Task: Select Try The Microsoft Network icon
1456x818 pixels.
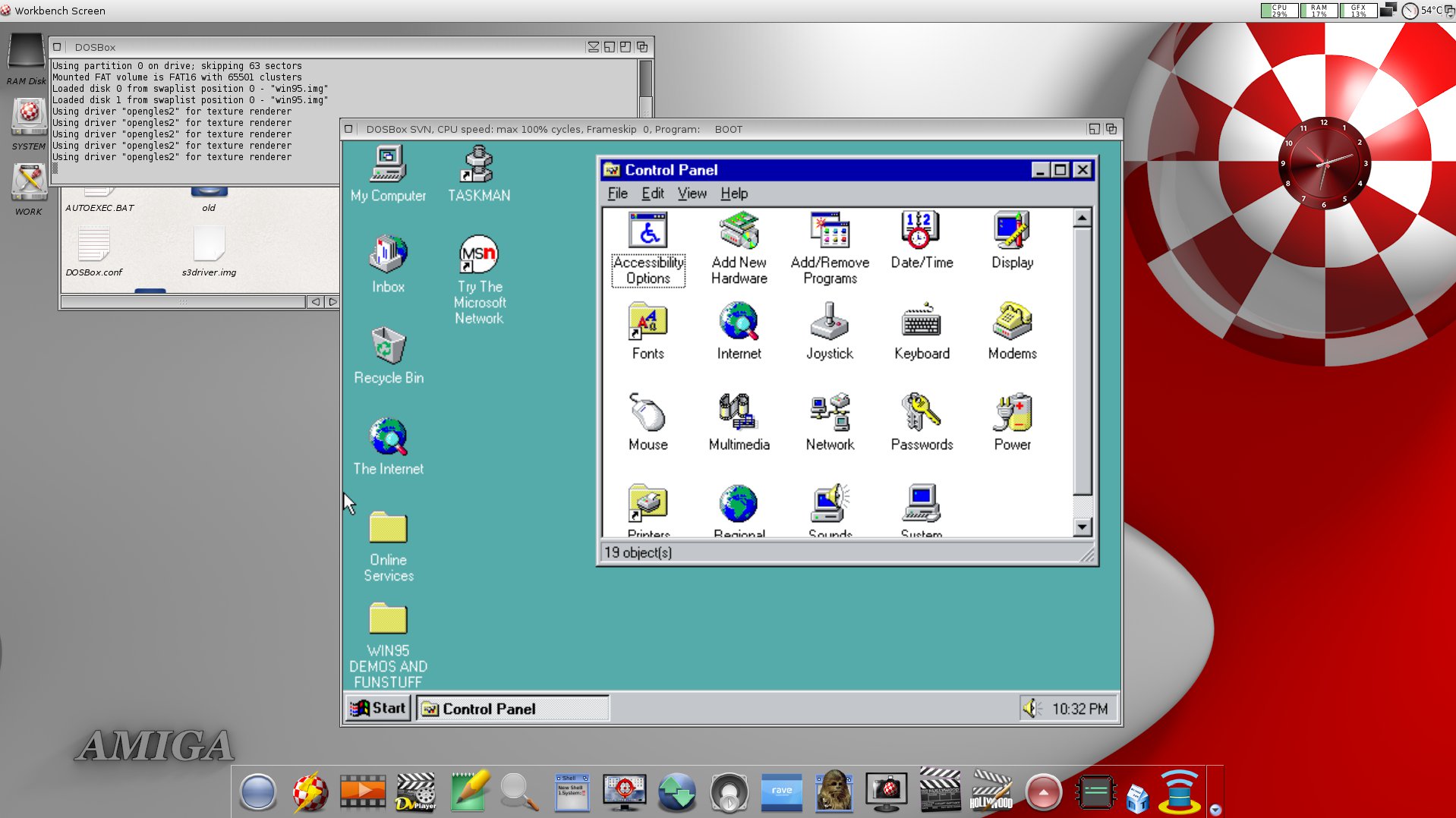Action: pyautogui.click(x=478, y=280)
